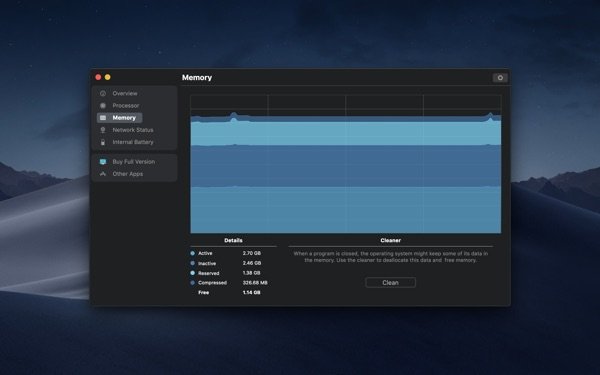Viewport: 600px width, 375px height.
Task: Select the Memory sidebar item
Action: click(x=119, y=118)
